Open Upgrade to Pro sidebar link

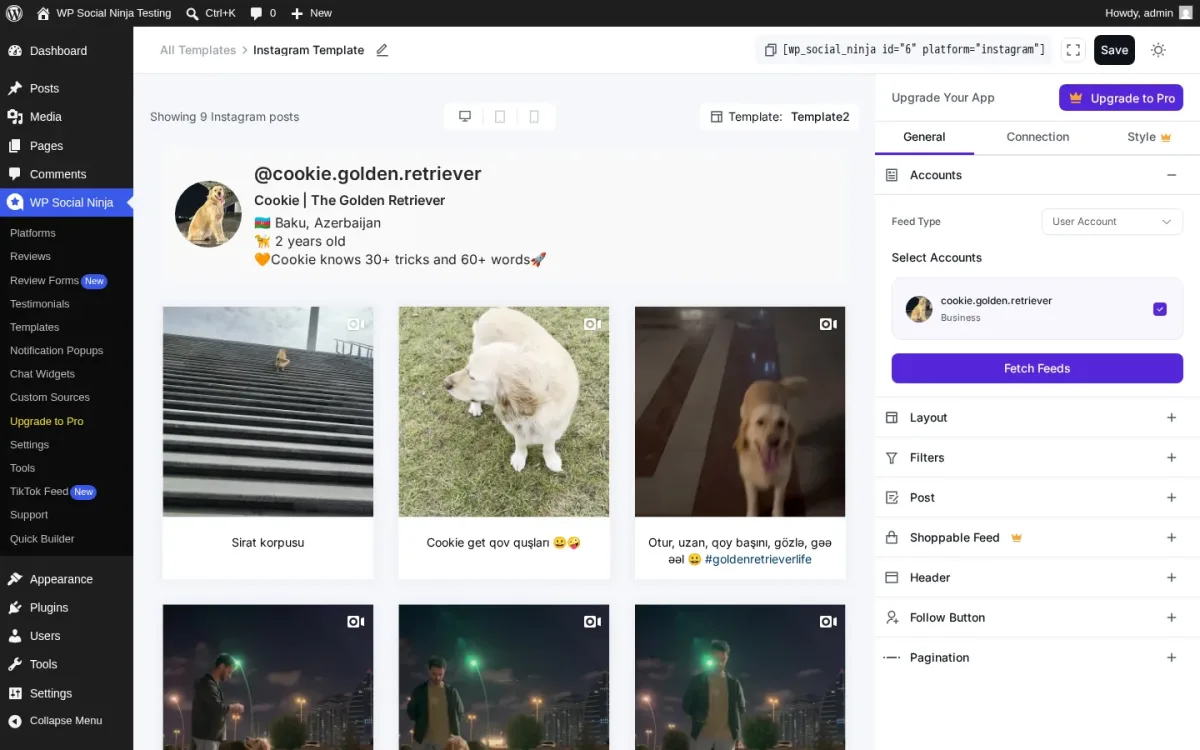[47, 421]
